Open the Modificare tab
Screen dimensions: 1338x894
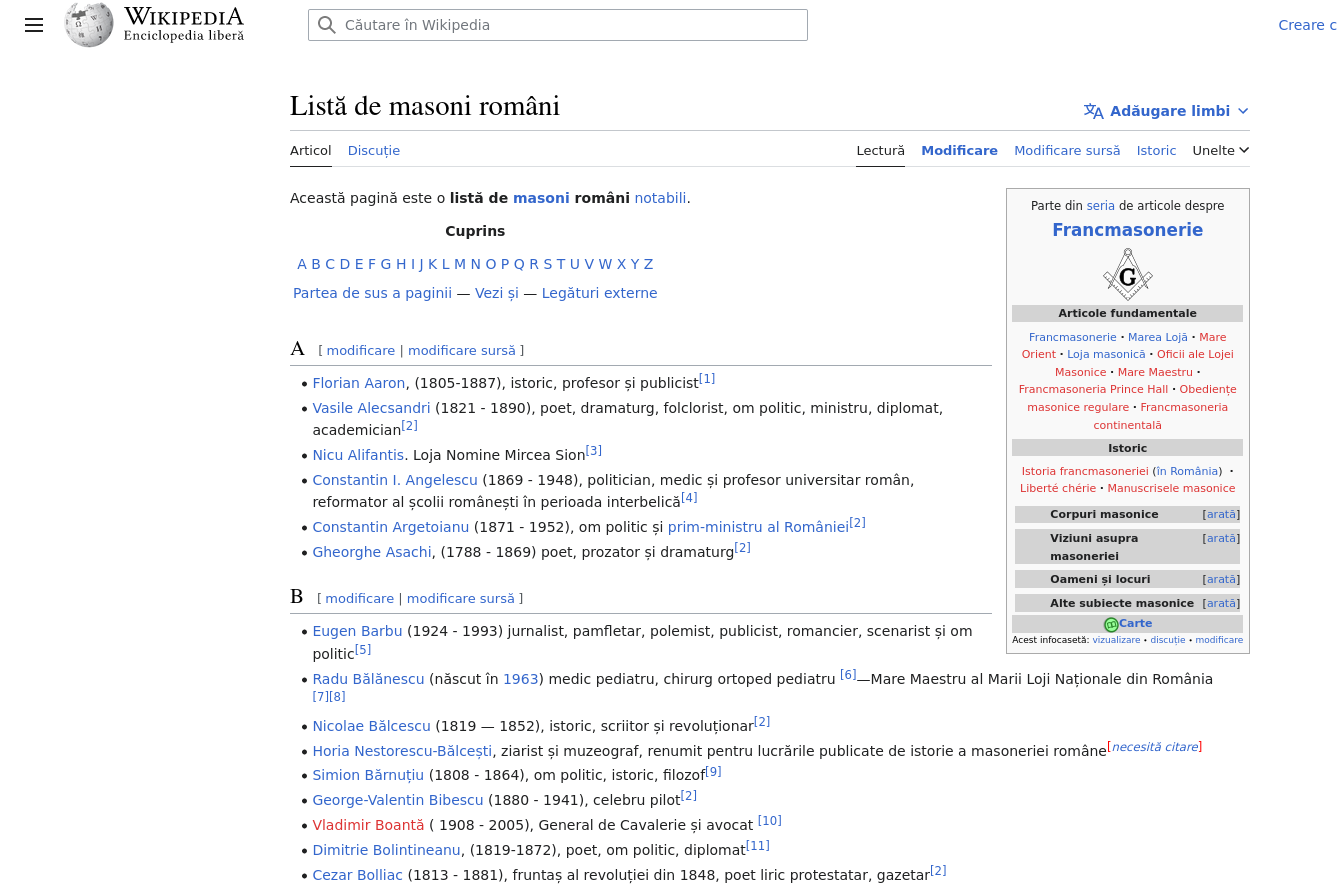(959, 150)
